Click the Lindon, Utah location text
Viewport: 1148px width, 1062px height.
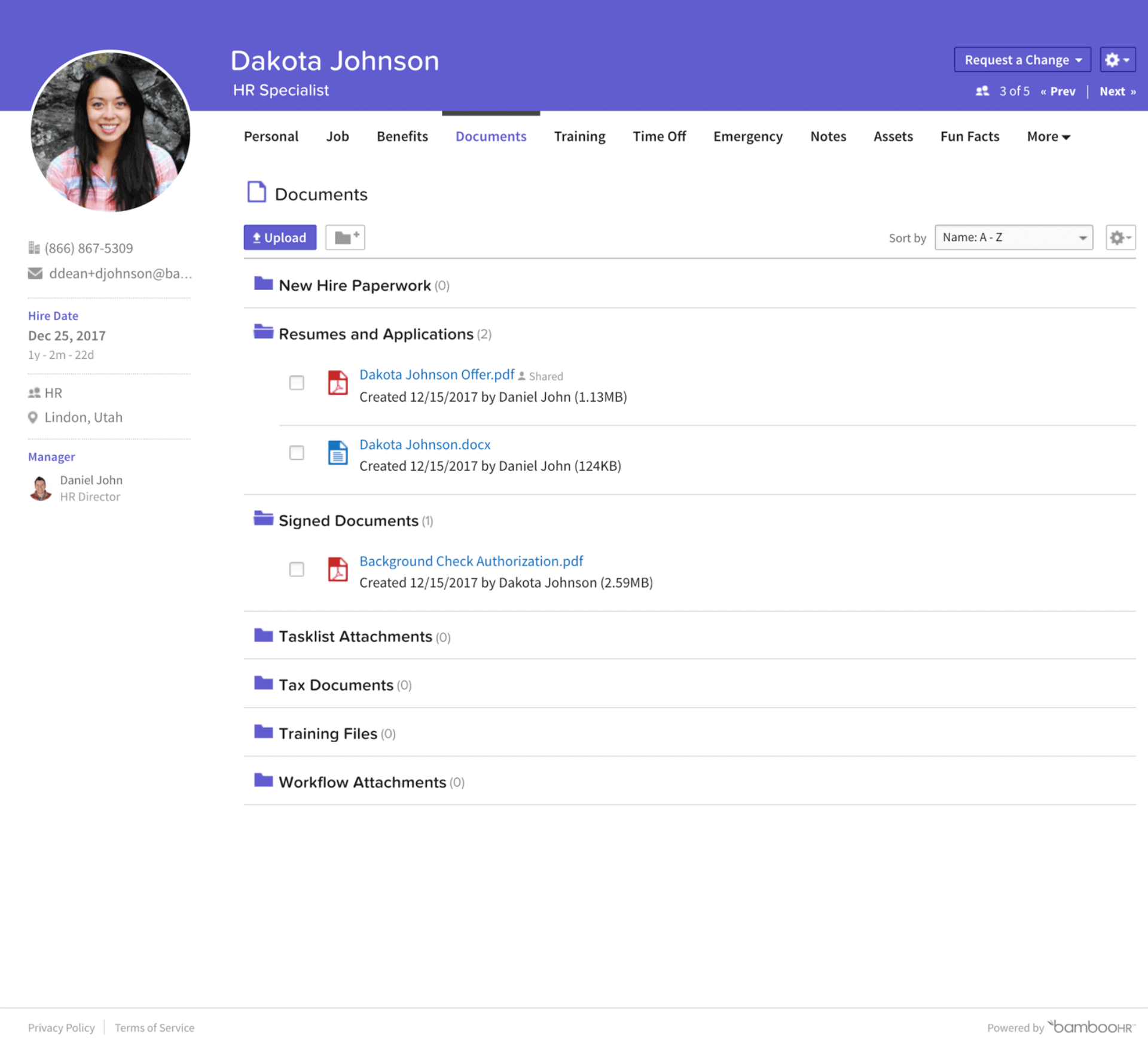pyautogui.click(x=83, y=417)
